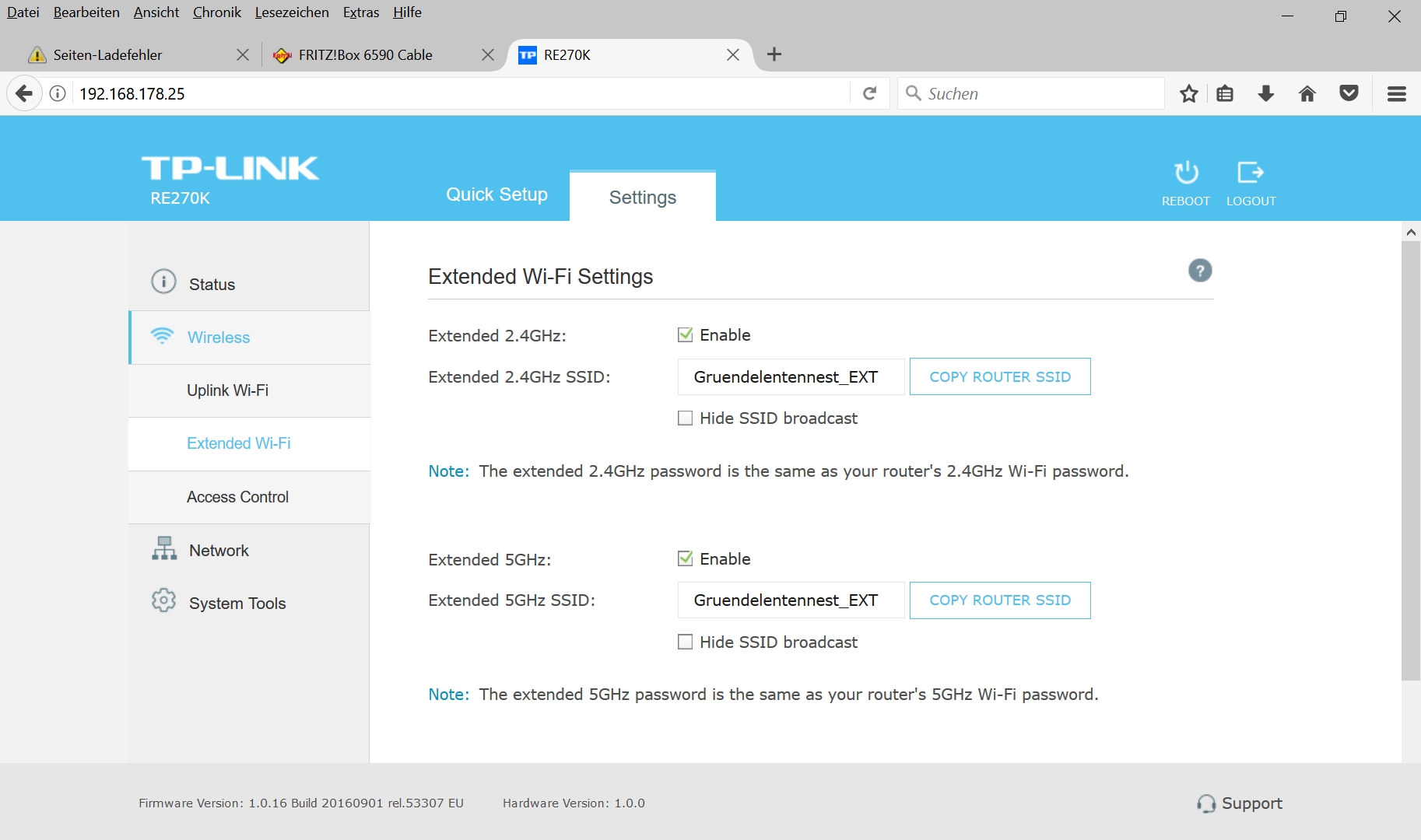Click the TP-LINK logo

[x=230, y=168]
